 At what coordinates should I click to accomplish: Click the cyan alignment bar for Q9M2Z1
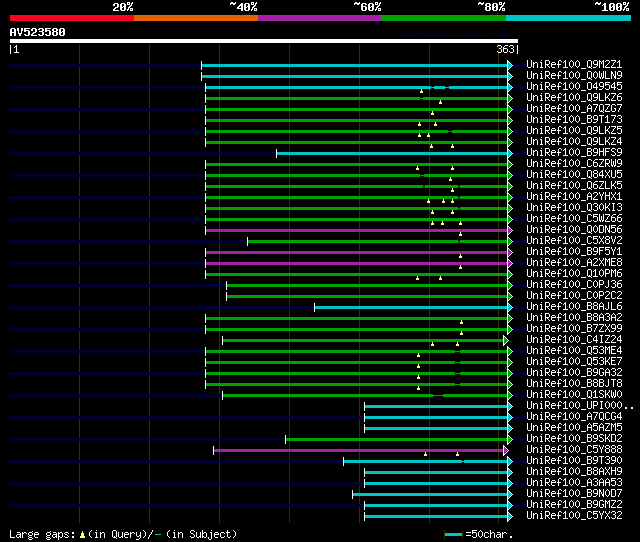[354, 65]
